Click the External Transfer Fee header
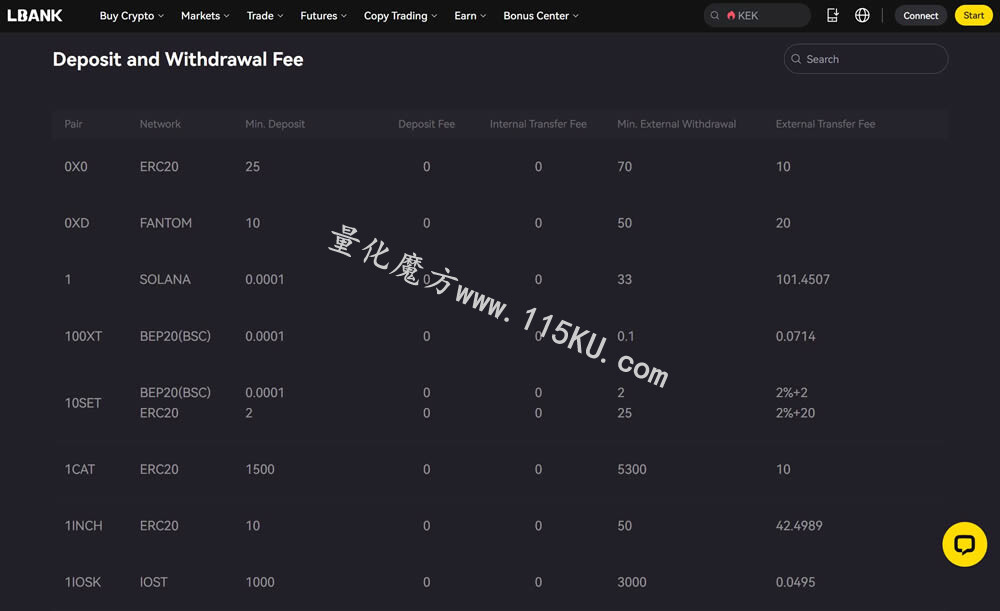Viewport: 1000px width, 611px height. pos(825,124)
